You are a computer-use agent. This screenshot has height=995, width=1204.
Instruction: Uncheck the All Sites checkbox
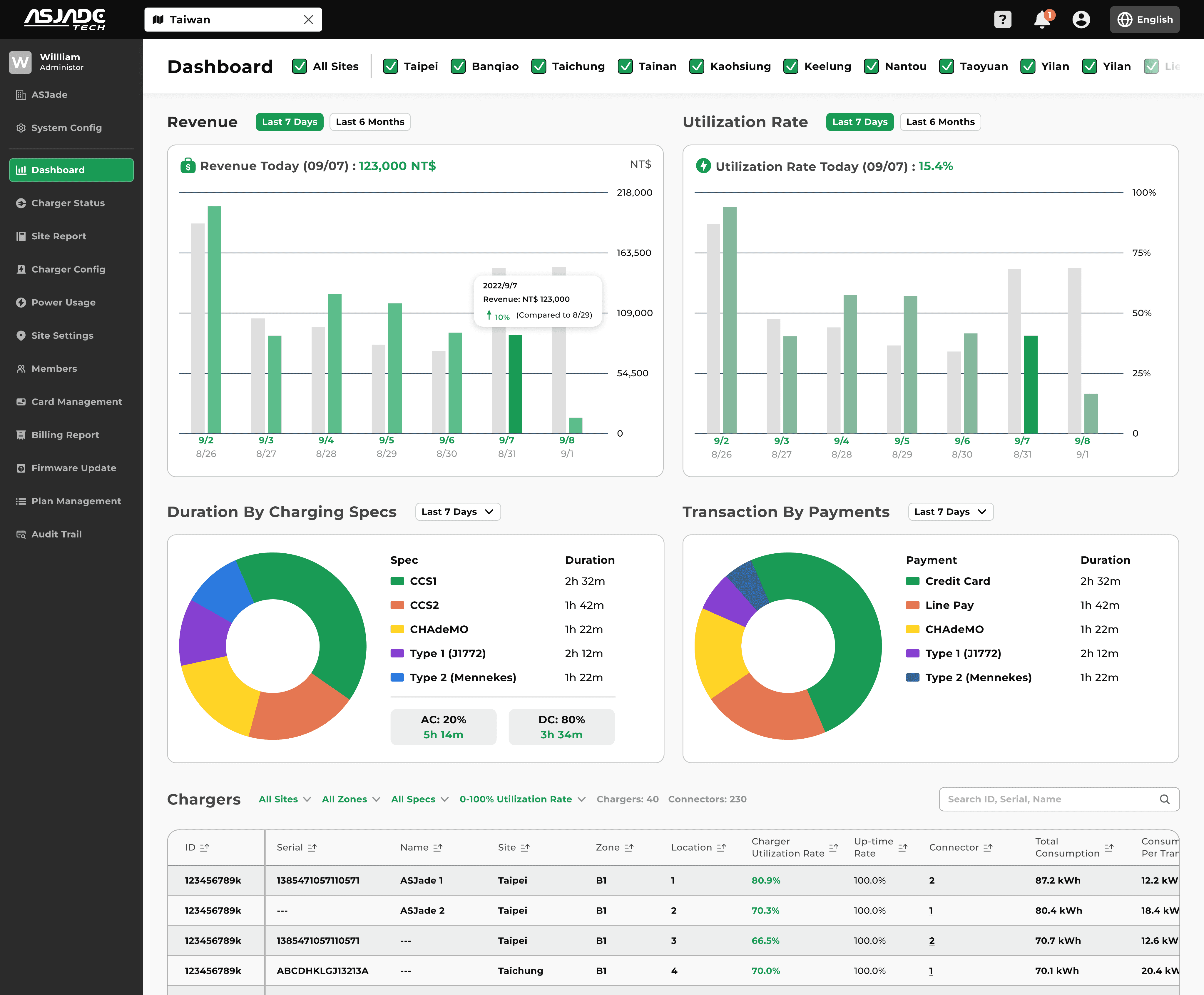point(299,66)
